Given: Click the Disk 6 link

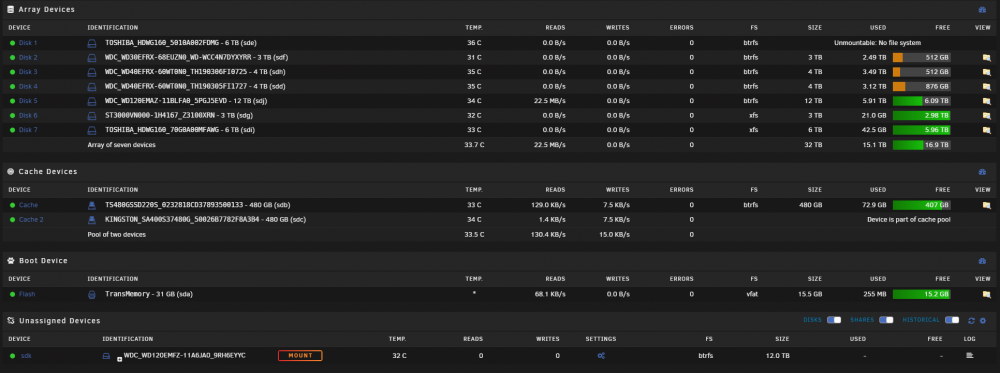Looking at the screenshot, I should 27,115.
